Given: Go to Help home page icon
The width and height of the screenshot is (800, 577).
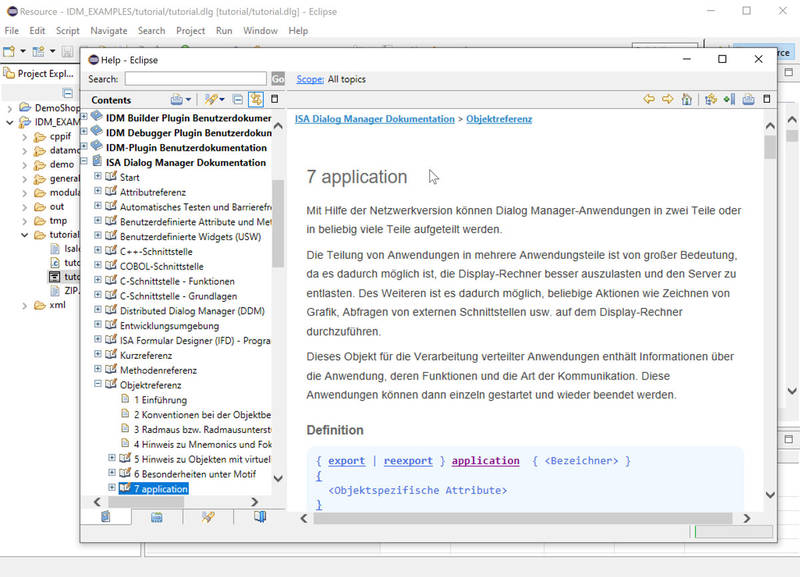Looking at the screenshot, I should pyautogui.click(x=687, y=99).
